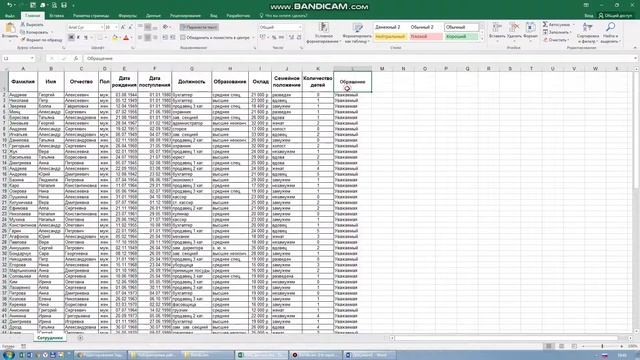Decrease indent in alignment group
This screenshot has height=360, width=640.
pyautogui.click(x=165, y=38)
